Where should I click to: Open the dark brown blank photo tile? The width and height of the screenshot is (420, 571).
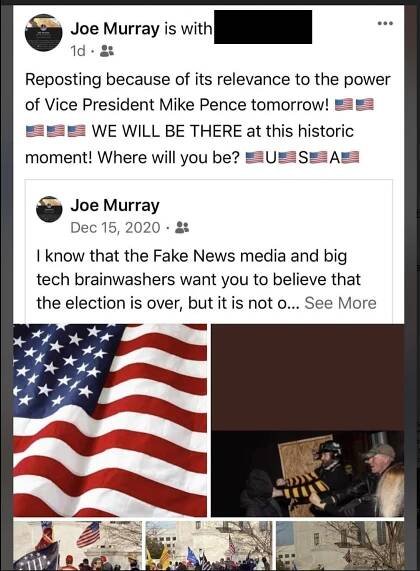click(307, 377)
